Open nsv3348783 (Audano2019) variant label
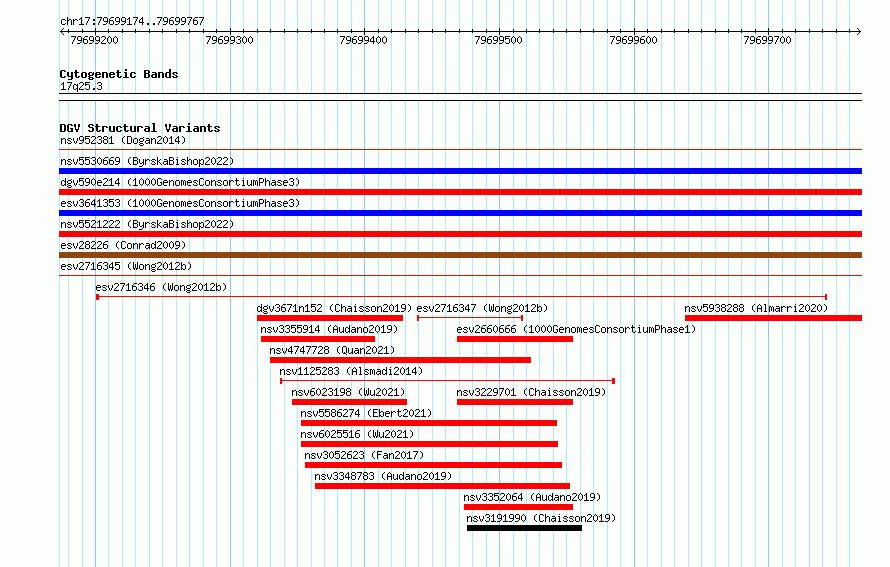 pos(383,476)
